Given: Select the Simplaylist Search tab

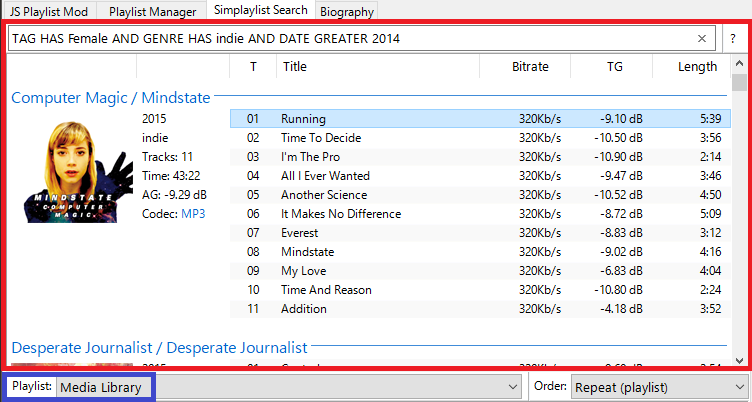Looking at the screenshot, I should (261, 10).
